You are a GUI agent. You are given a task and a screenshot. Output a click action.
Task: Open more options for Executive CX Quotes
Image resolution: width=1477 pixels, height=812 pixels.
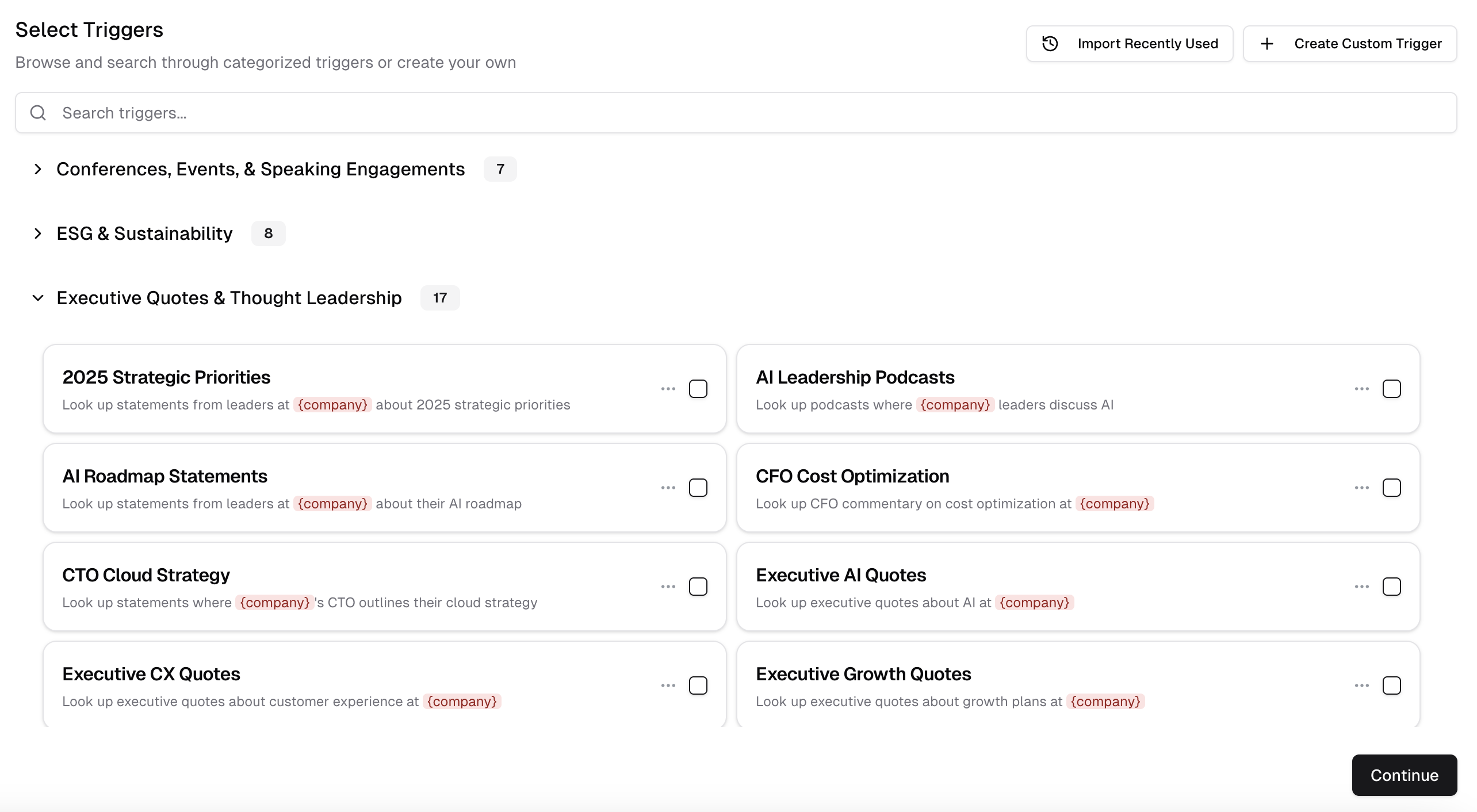coord(668,685)
